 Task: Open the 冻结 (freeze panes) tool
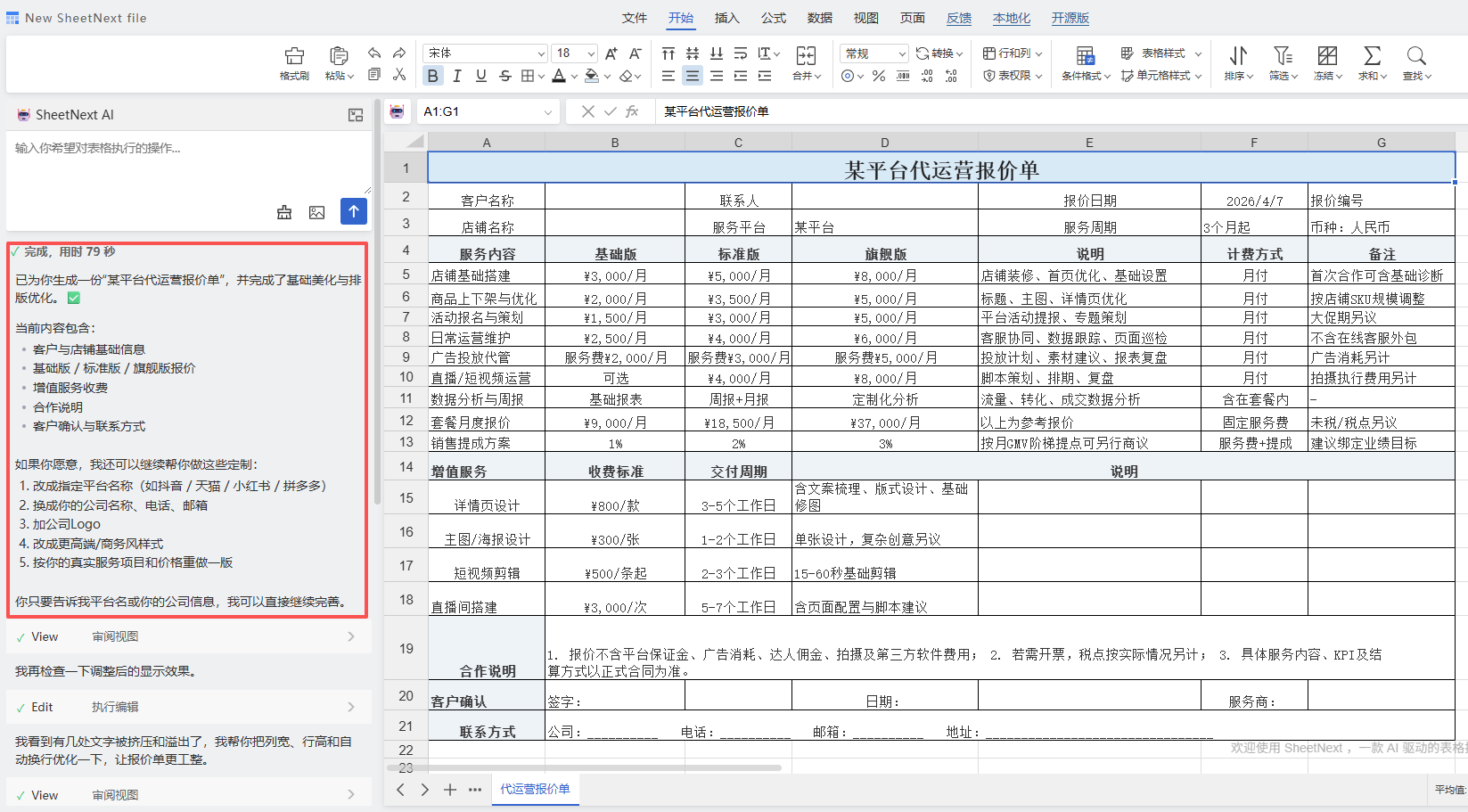1327,62
